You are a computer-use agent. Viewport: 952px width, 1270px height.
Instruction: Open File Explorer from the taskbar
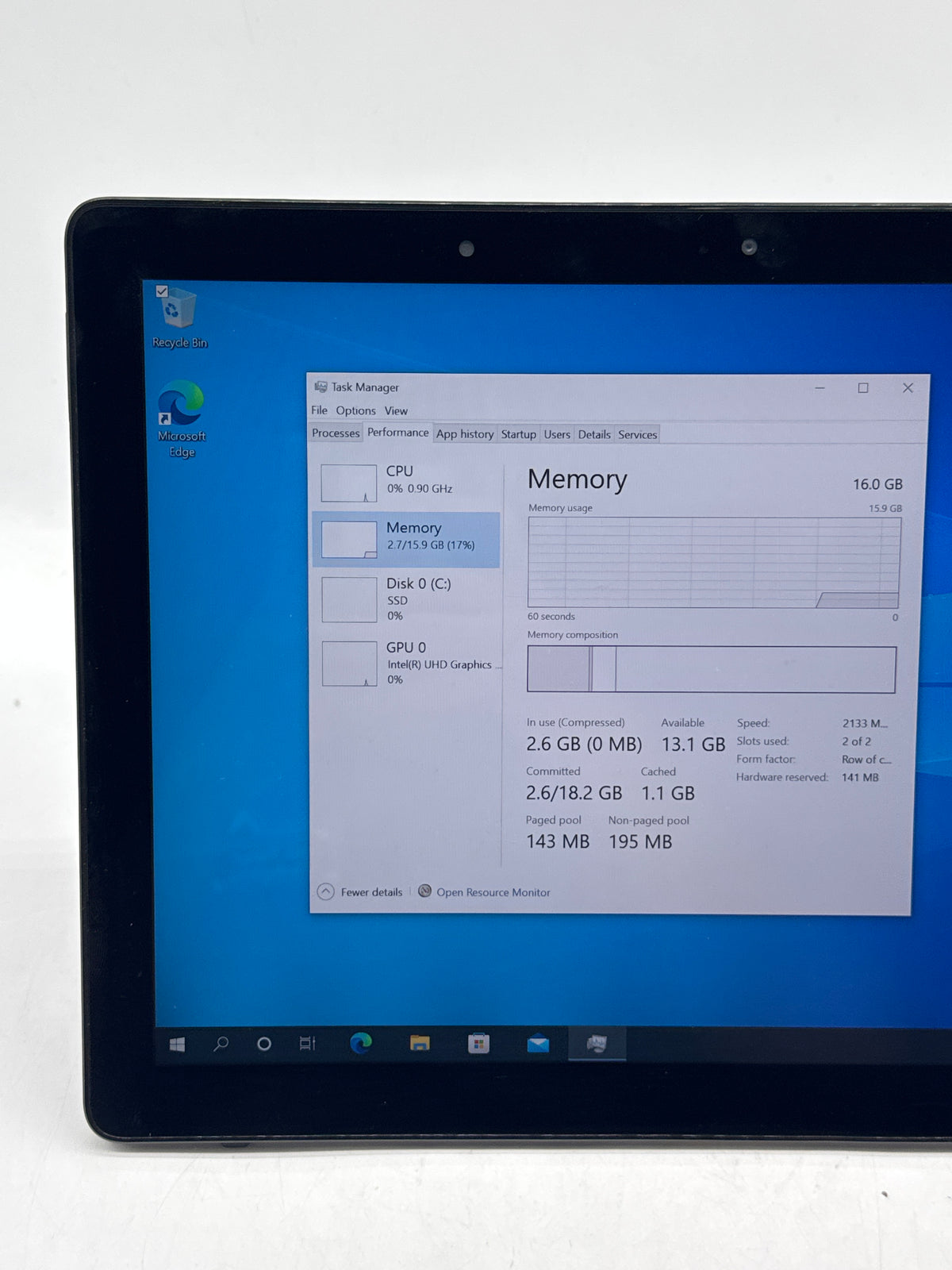420,1043
